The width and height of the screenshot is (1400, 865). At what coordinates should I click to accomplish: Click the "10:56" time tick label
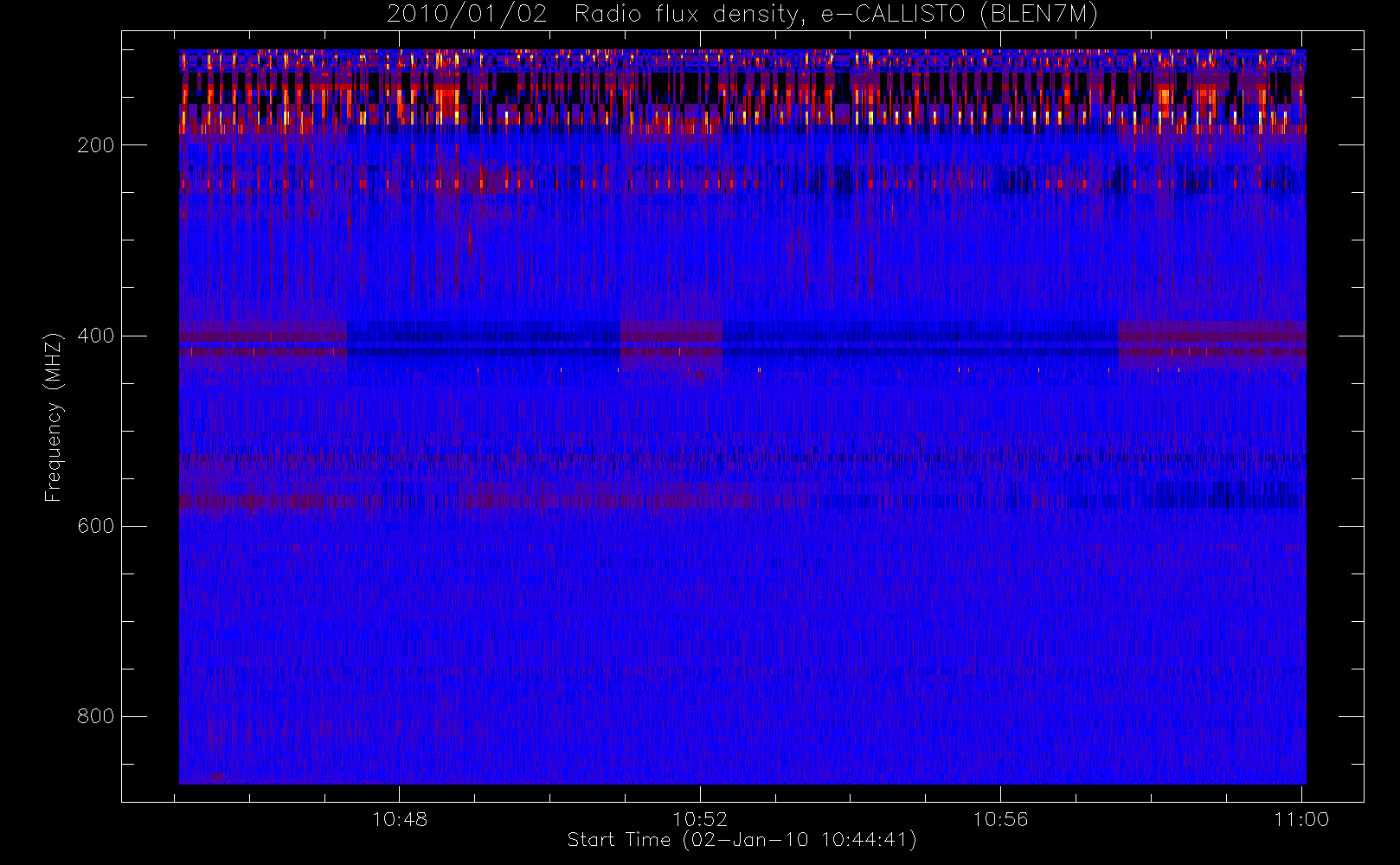[x=1001, y=819]
